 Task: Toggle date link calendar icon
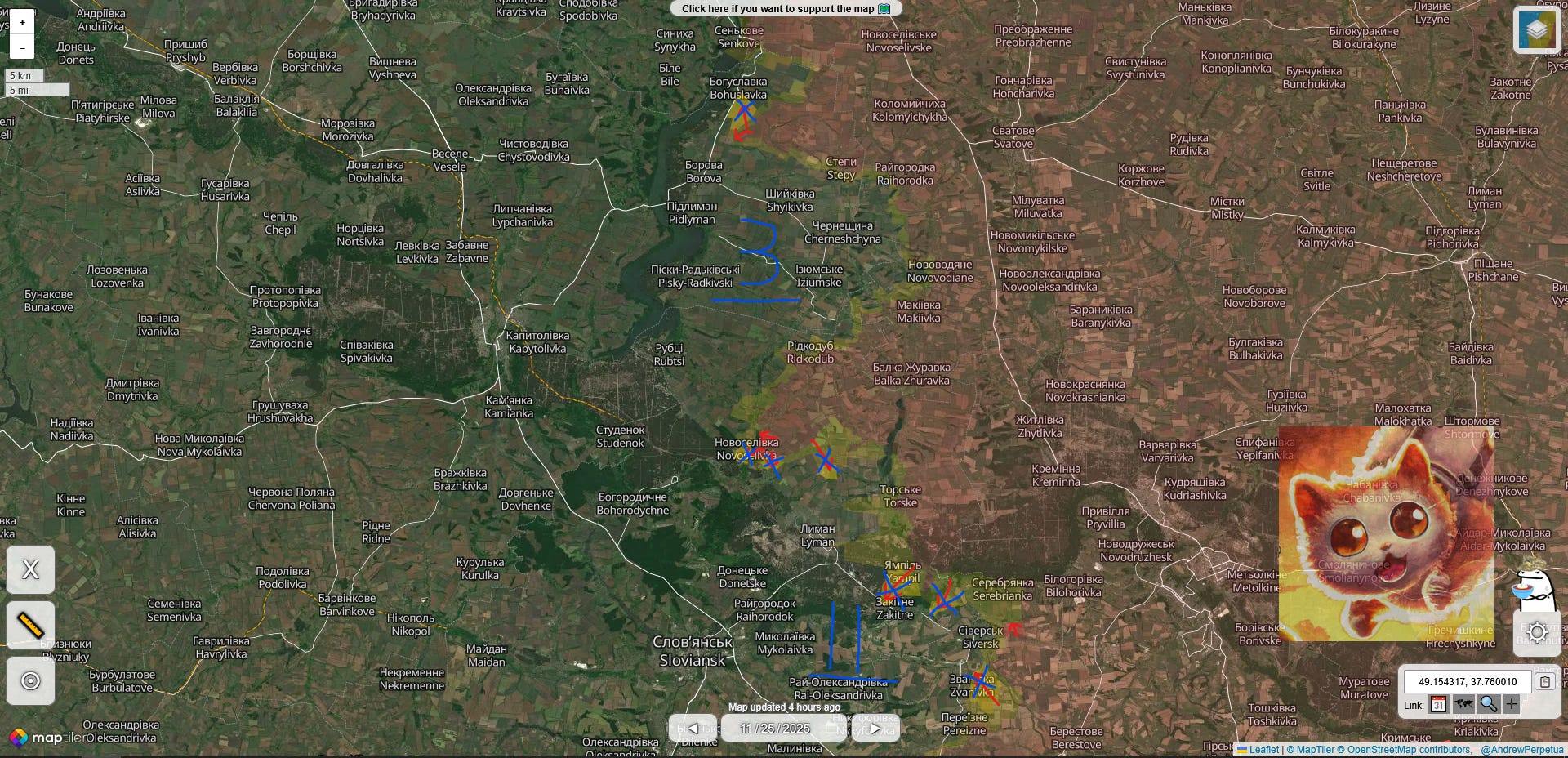pos(1439,704)
